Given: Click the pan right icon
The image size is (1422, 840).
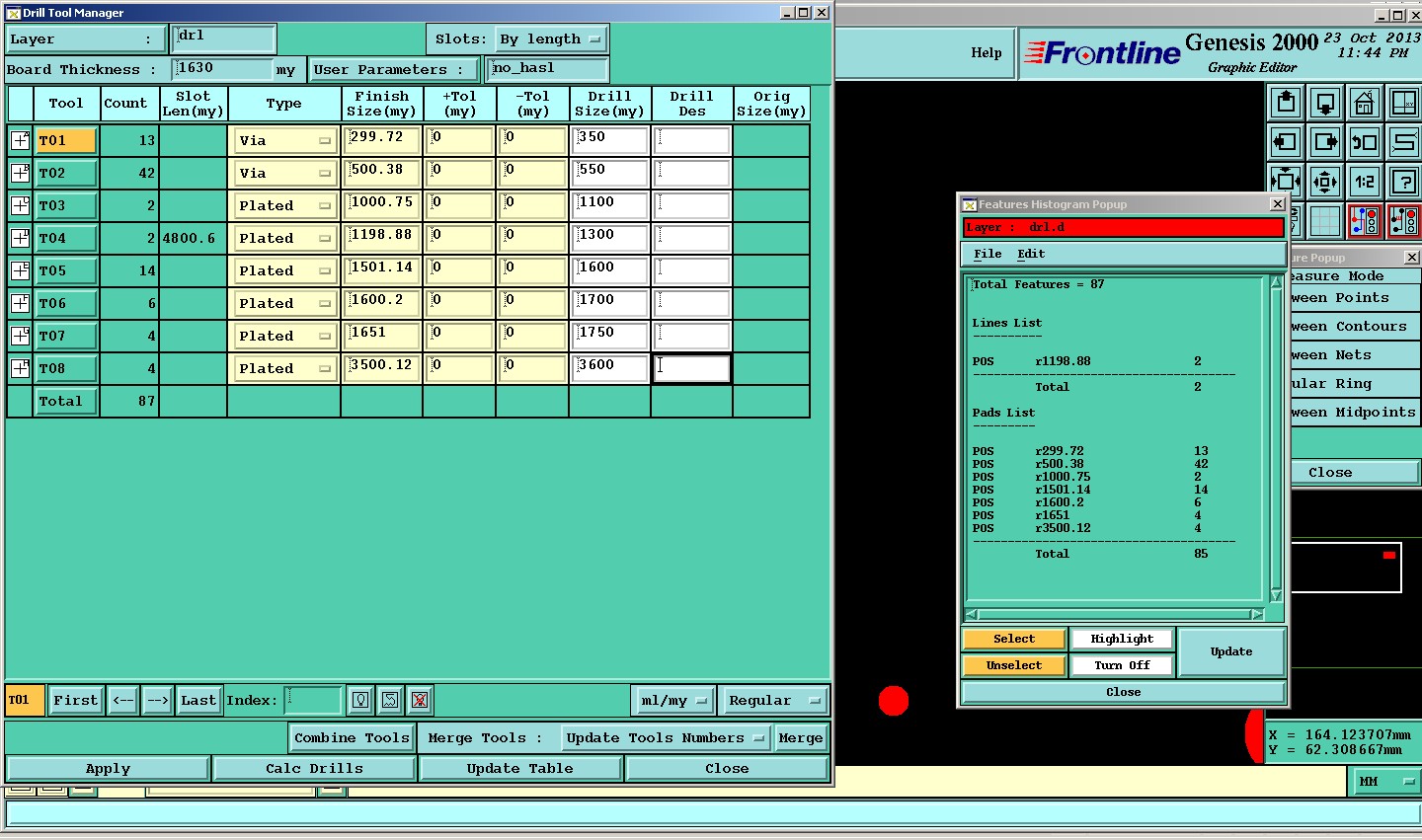Looking at the screenshot, I should click(1325, 142).
